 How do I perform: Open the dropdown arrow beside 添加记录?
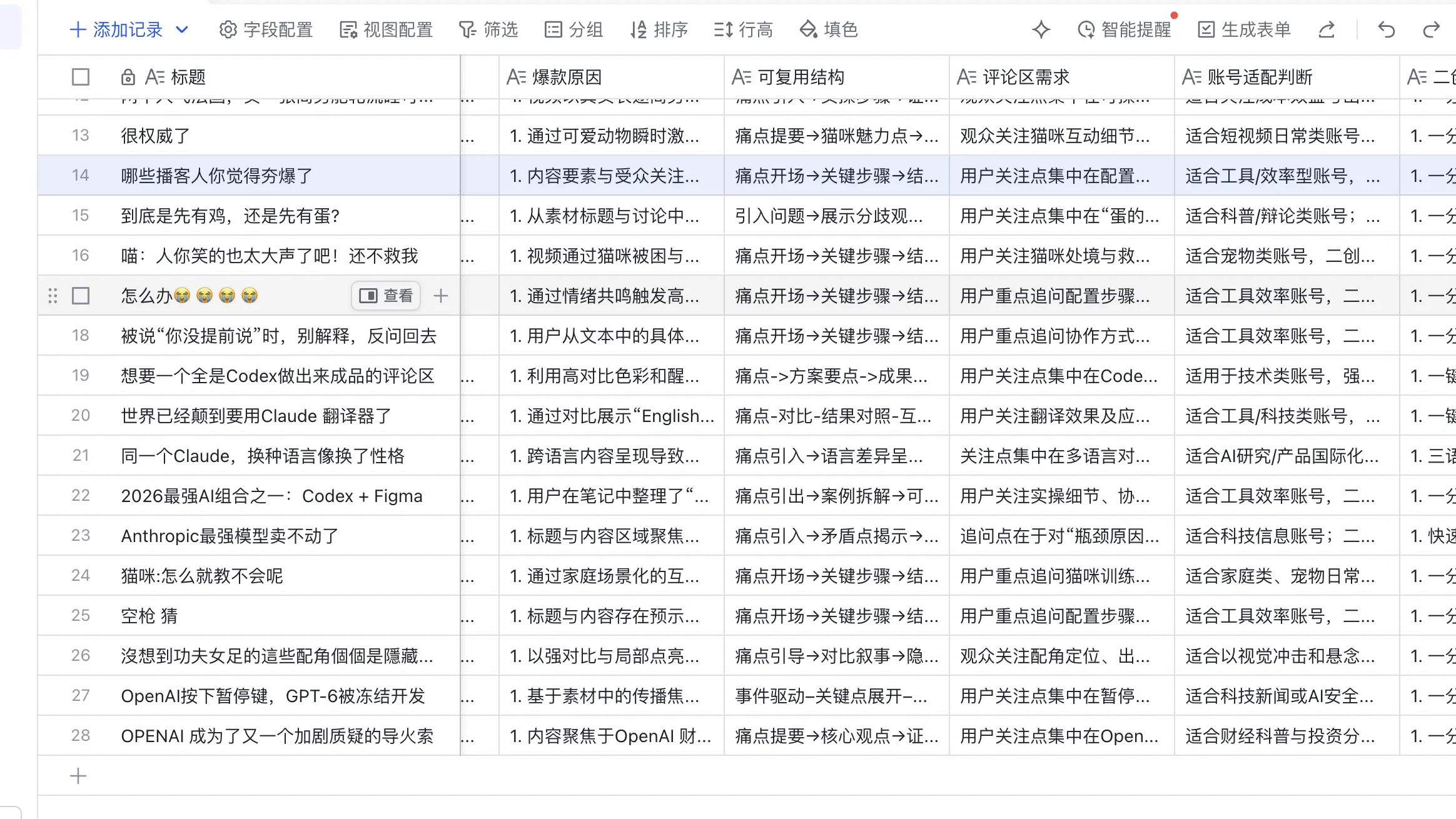point(182,29)
